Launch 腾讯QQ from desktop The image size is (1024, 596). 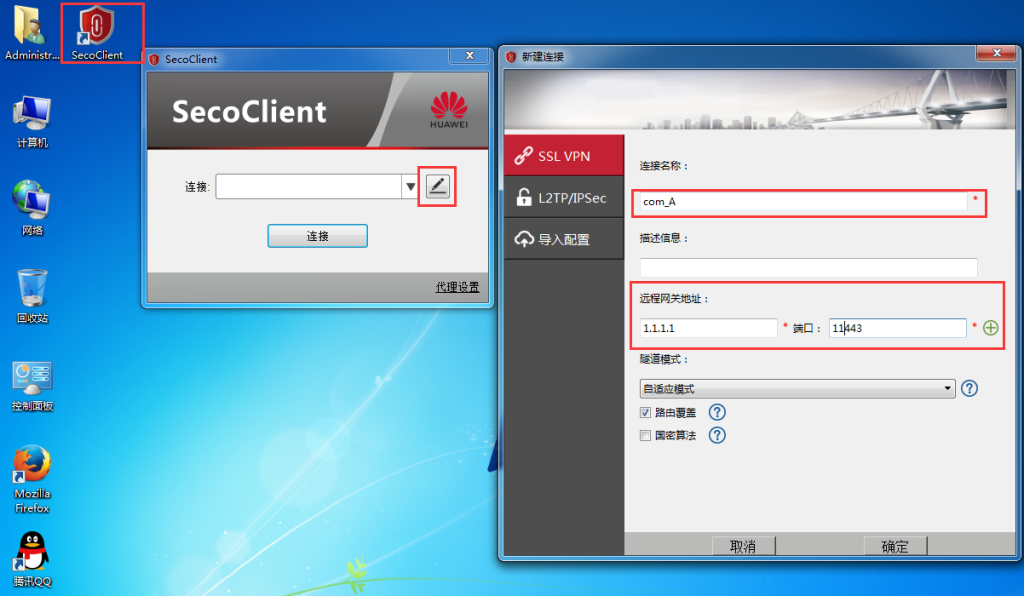[x=32, y=559]
